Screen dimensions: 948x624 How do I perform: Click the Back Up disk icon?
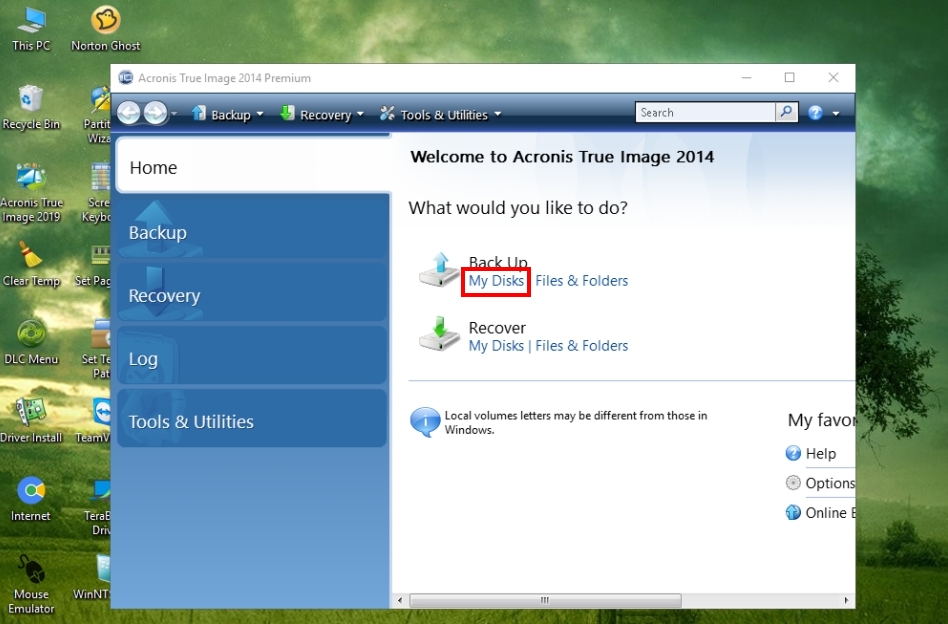(440, 270)
